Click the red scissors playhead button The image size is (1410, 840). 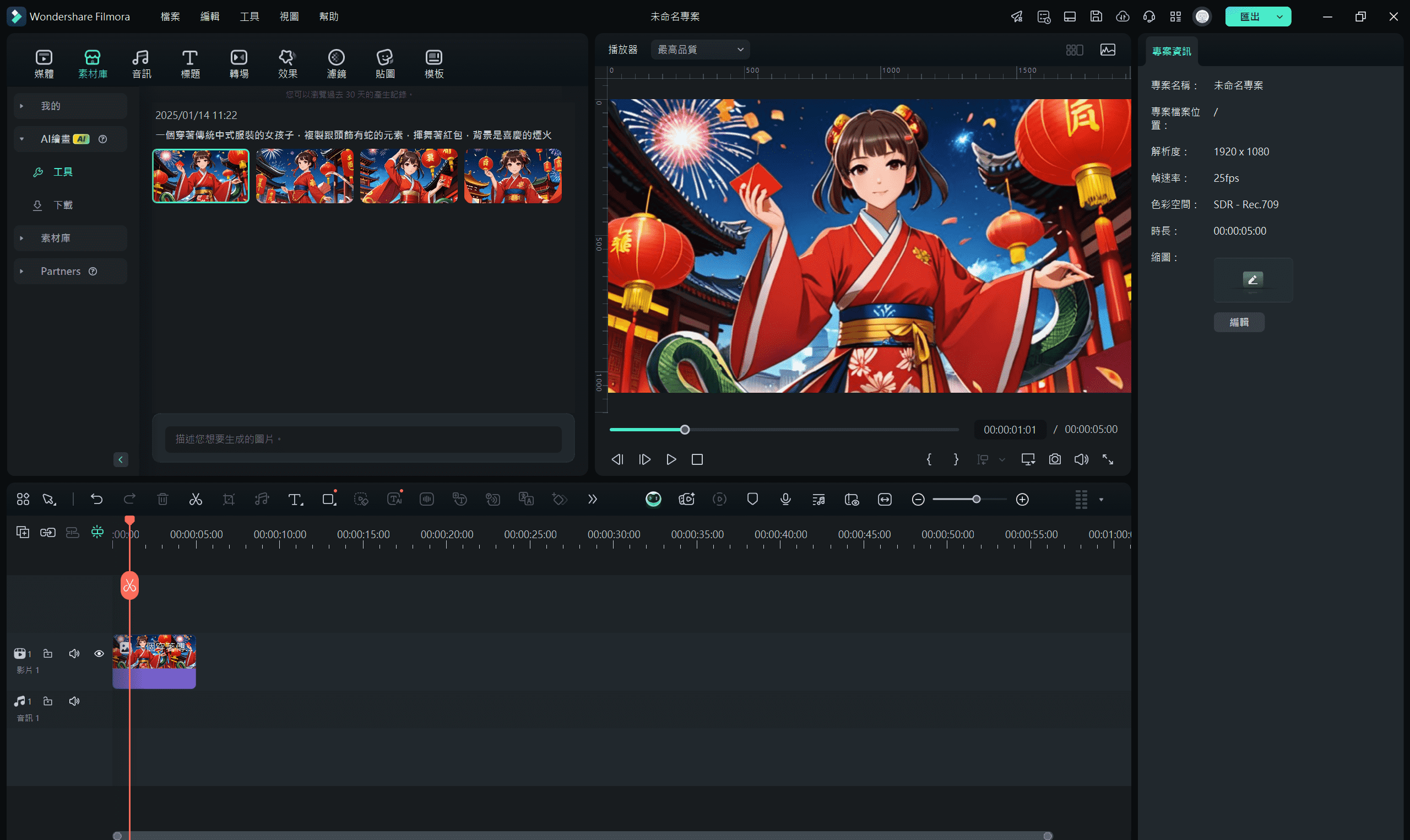[129, 586]
